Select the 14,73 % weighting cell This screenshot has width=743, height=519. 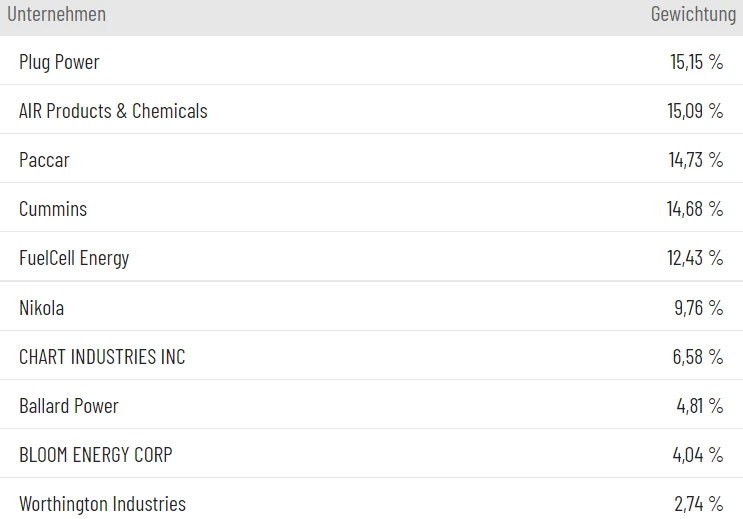coord(695,160)
